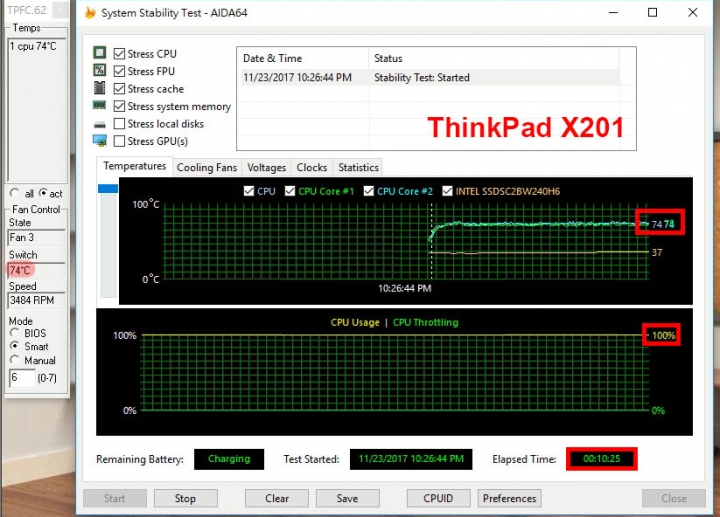Click the CPU Usage graph label

(355, 322)
